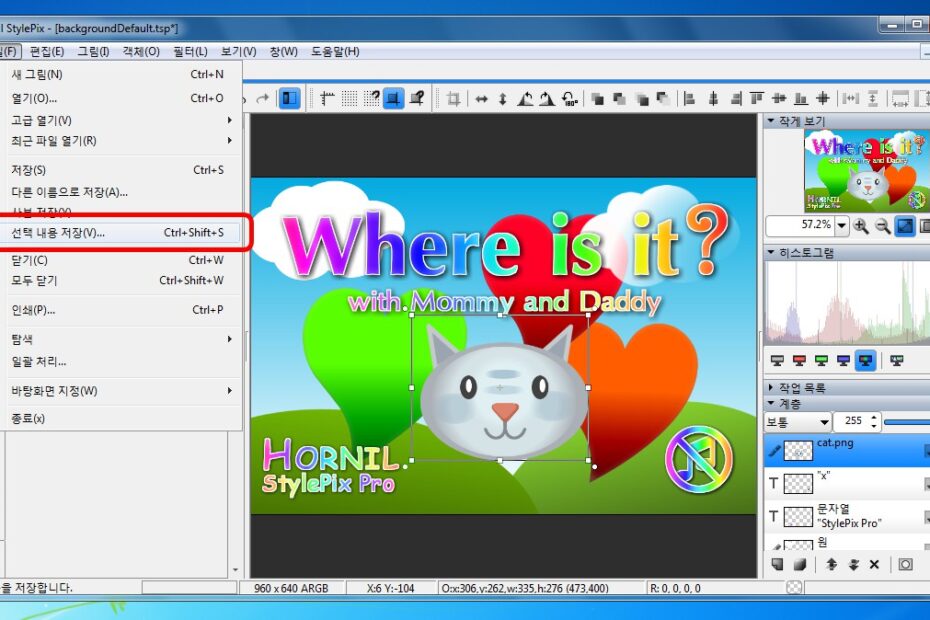The height and width of the screenshot is (620, 930).
Task: Toggle the dotted grid display icon
Action: (349, 98)
